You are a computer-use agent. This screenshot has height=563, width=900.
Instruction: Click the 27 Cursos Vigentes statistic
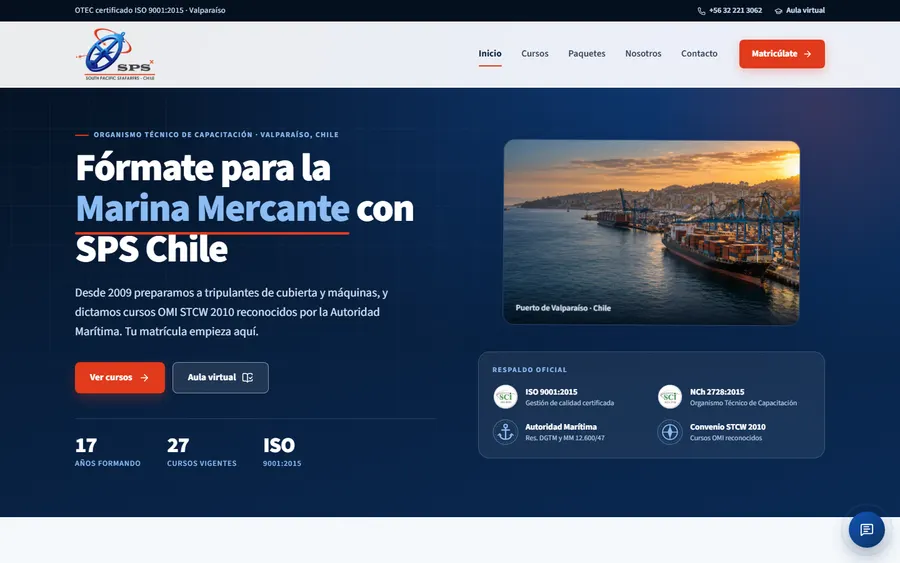point(201,452)
